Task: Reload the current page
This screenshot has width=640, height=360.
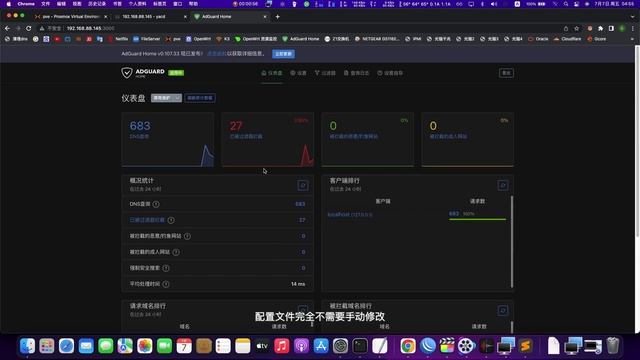Action: coord(29,28)
